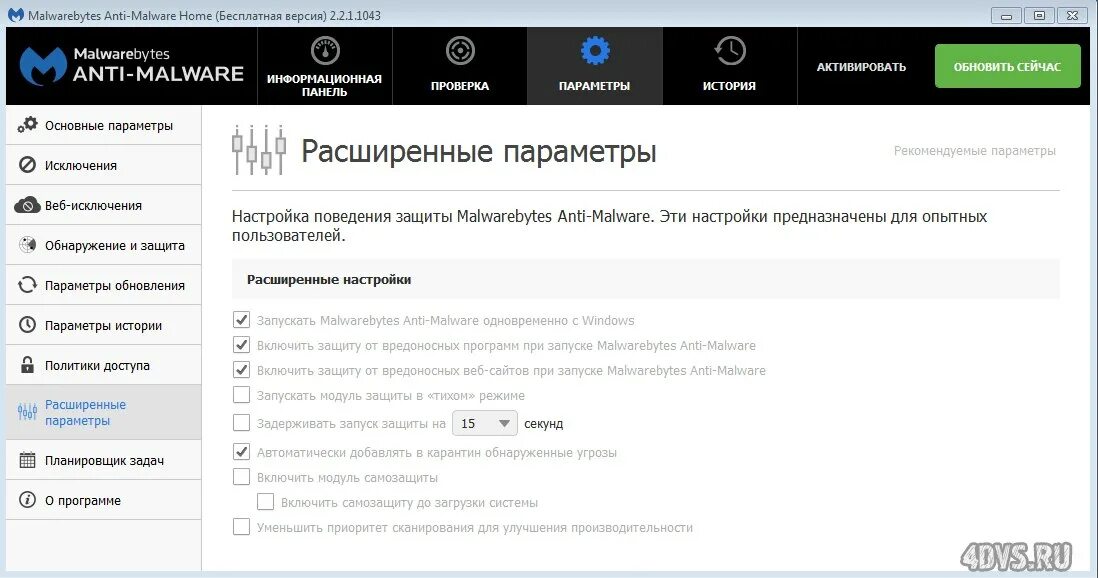Click the Веб-исключения cloud icon

tap(27, 205)
